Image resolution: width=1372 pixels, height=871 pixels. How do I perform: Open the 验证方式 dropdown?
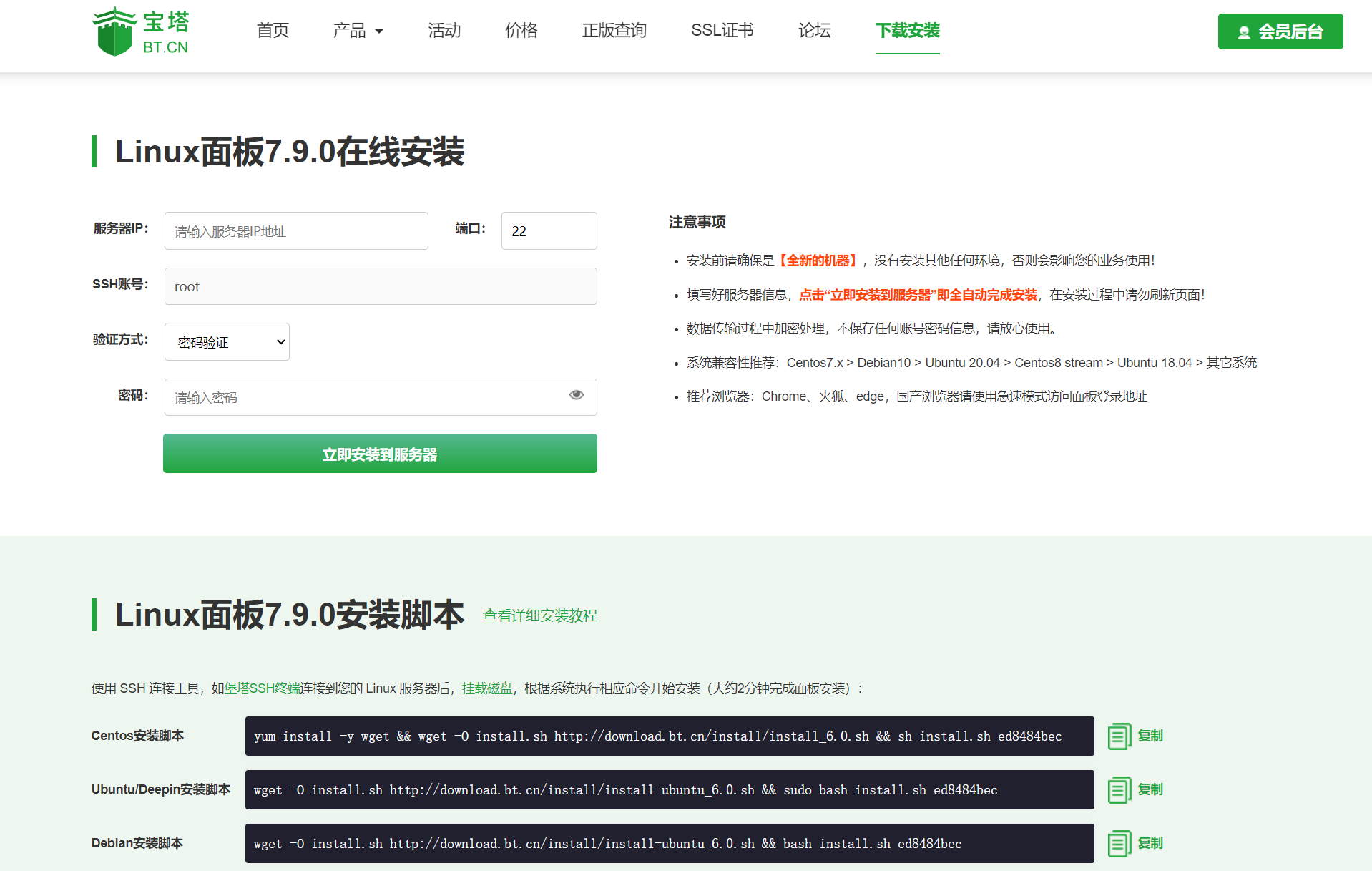coord(227,342)
